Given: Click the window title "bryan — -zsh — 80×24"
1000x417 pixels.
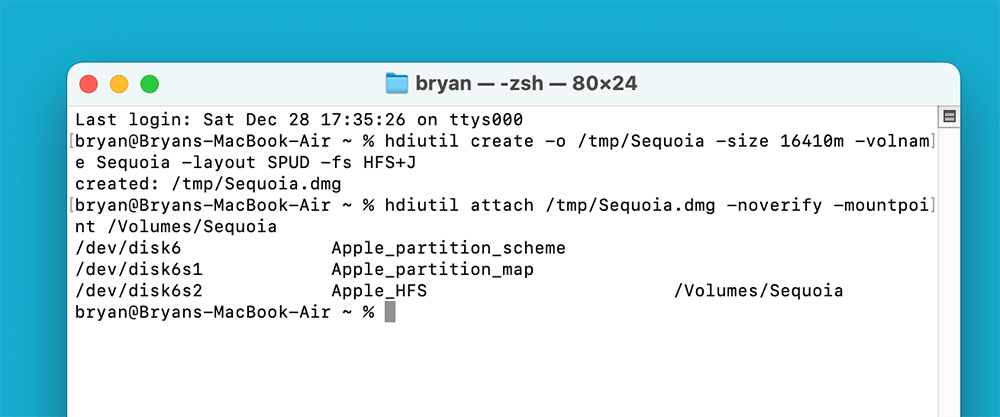Looking at the screenshot, I should click(x=528, y=83).
